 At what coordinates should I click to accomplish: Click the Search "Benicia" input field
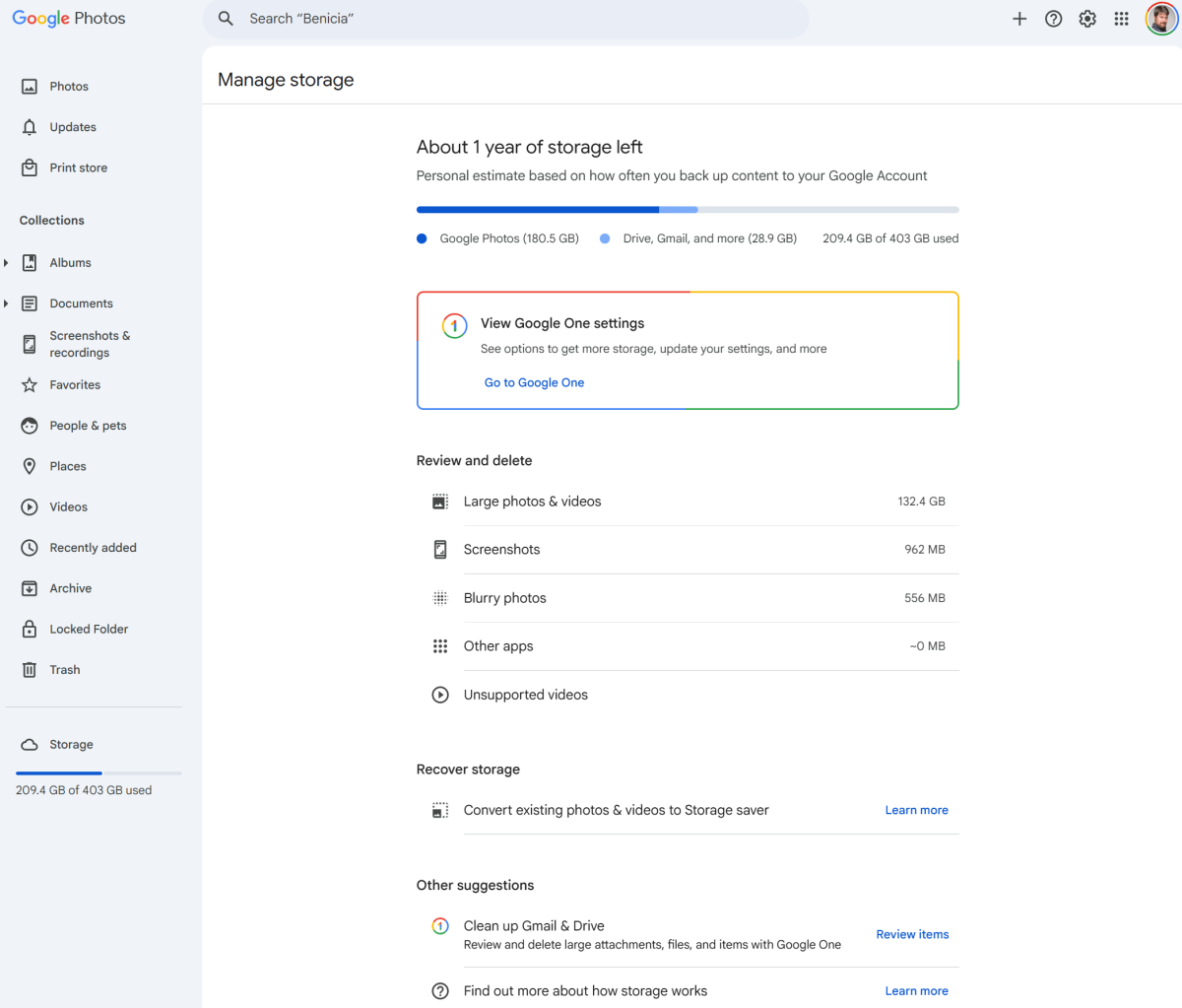505,19
